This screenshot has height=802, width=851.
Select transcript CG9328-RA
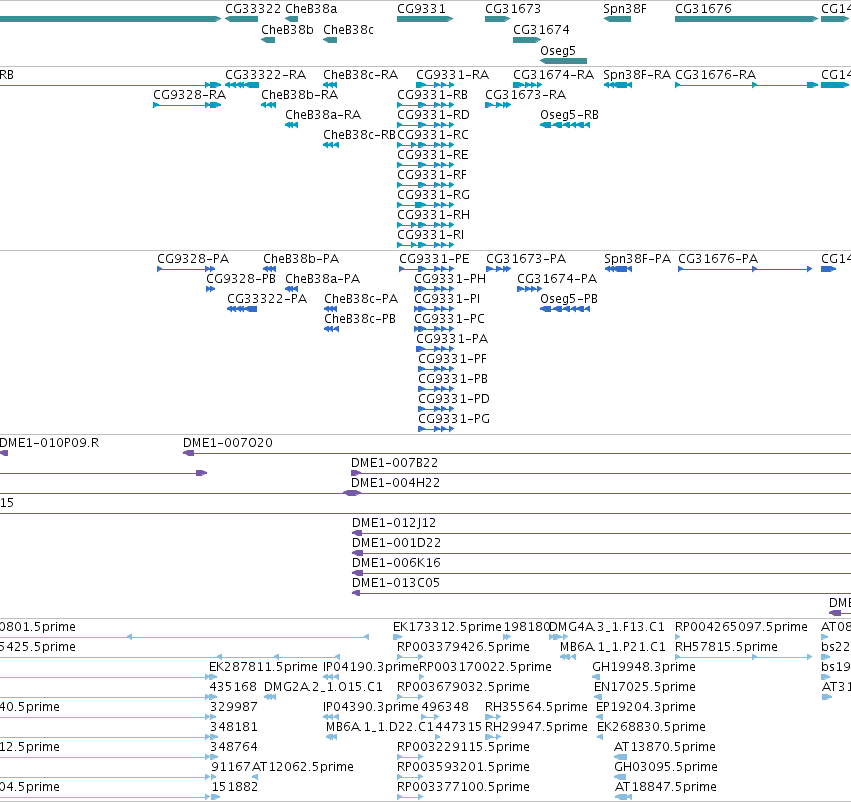189,95
